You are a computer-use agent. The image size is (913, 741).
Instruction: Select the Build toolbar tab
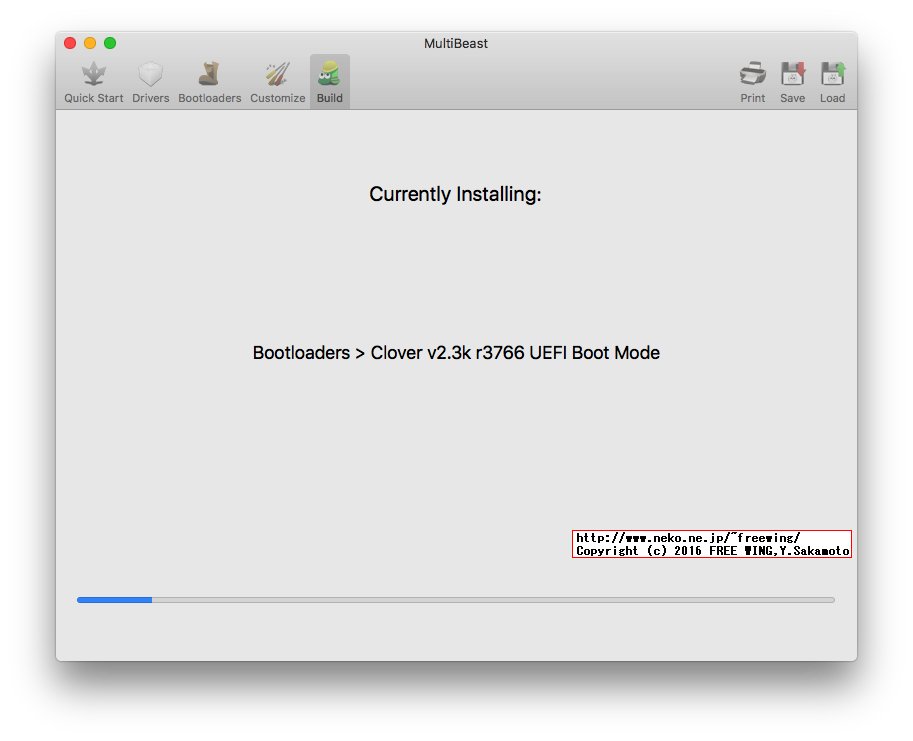(x=330, y=82)
